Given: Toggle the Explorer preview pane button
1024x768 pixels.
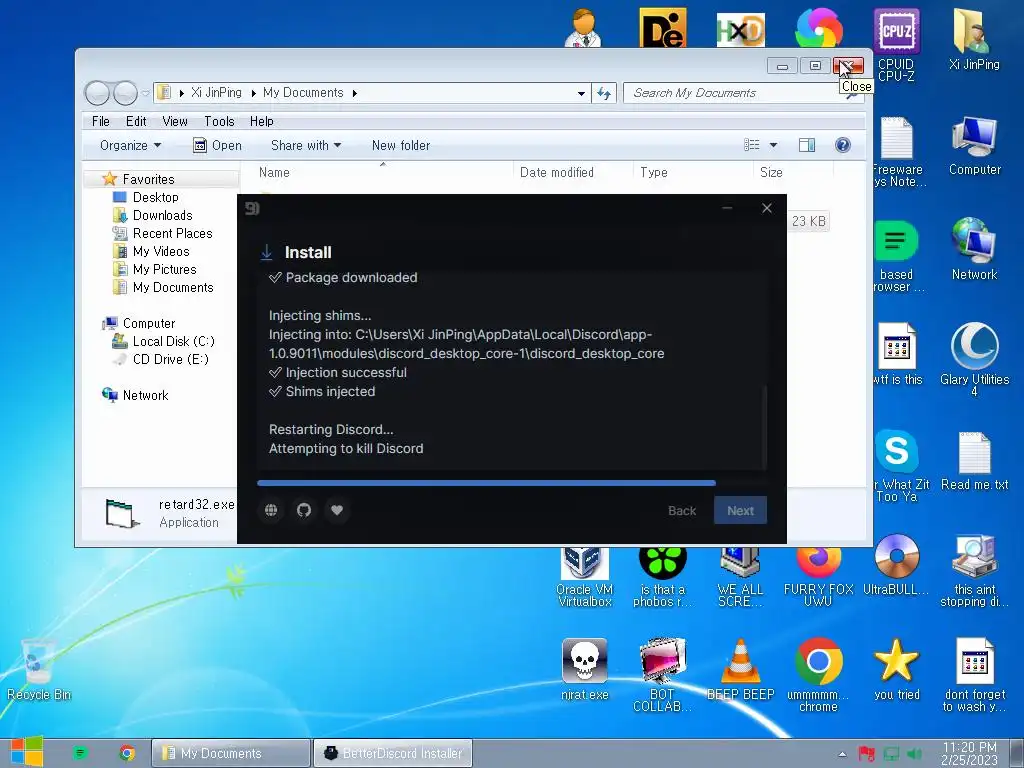Looking at the screenshot, I should click(x=807, y=145).
